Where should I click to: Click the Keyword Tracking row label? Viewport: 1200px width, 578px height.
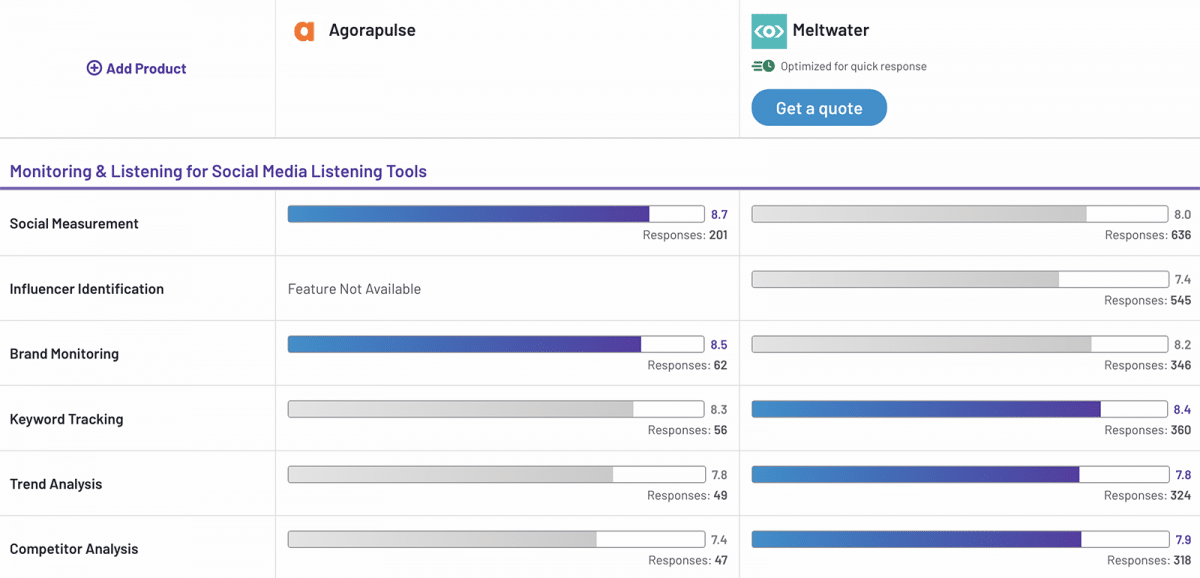(67, 419)
